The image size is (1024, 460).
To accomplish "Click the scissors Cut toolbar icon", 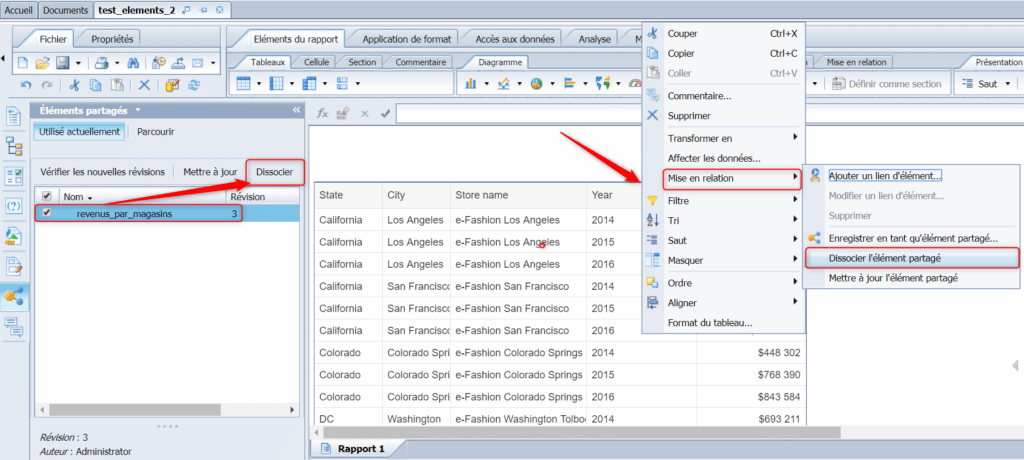I will point(74,86).
